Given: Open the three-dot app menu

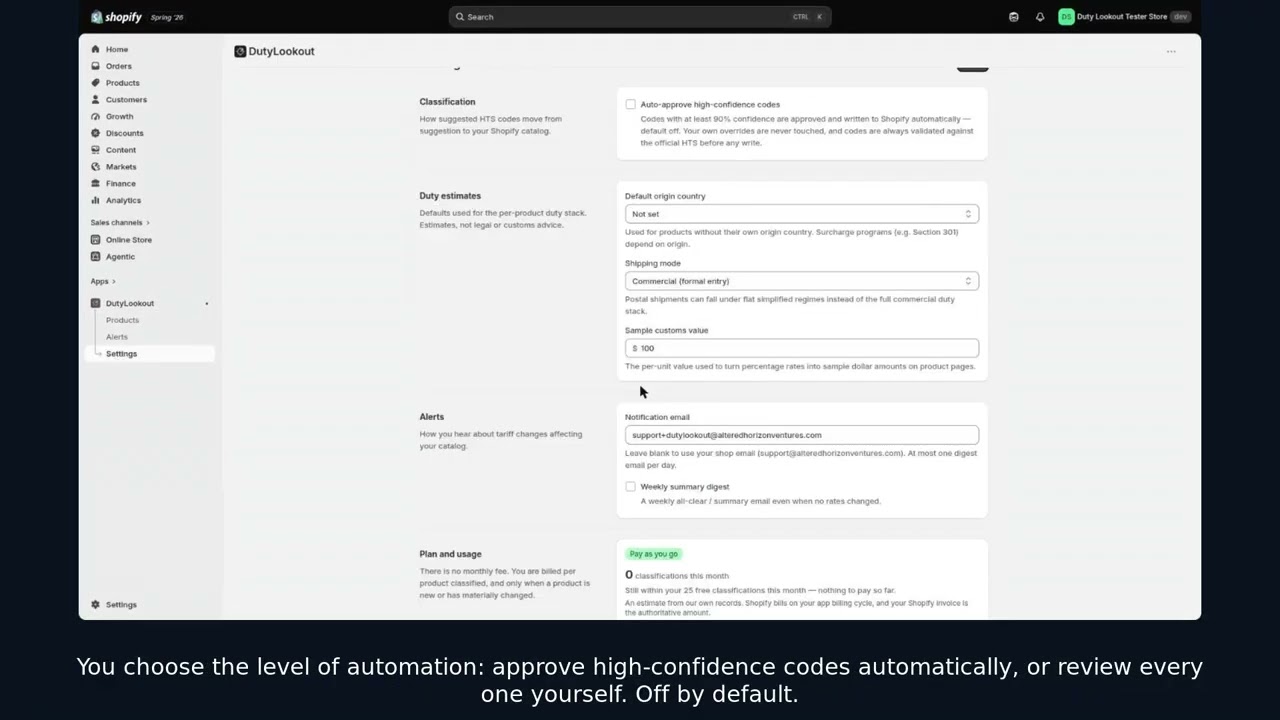Looking at the screenshot, I should pyautogui.click(x=1171, y=52).
